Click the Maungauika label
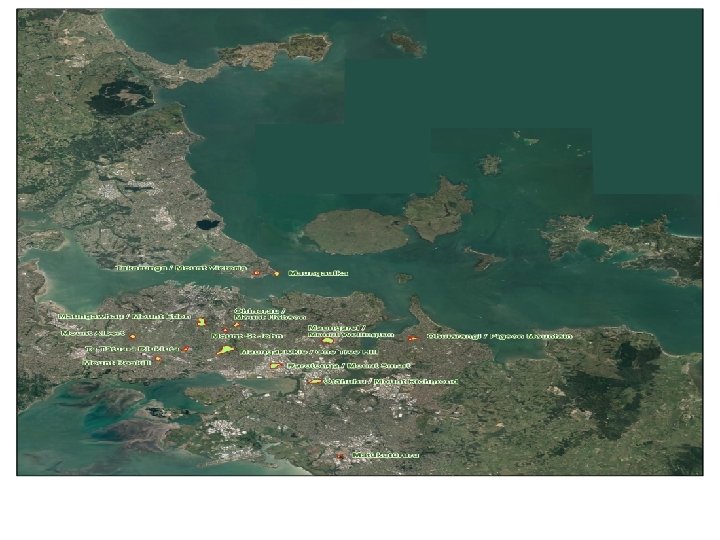 [x=318, y=273]
